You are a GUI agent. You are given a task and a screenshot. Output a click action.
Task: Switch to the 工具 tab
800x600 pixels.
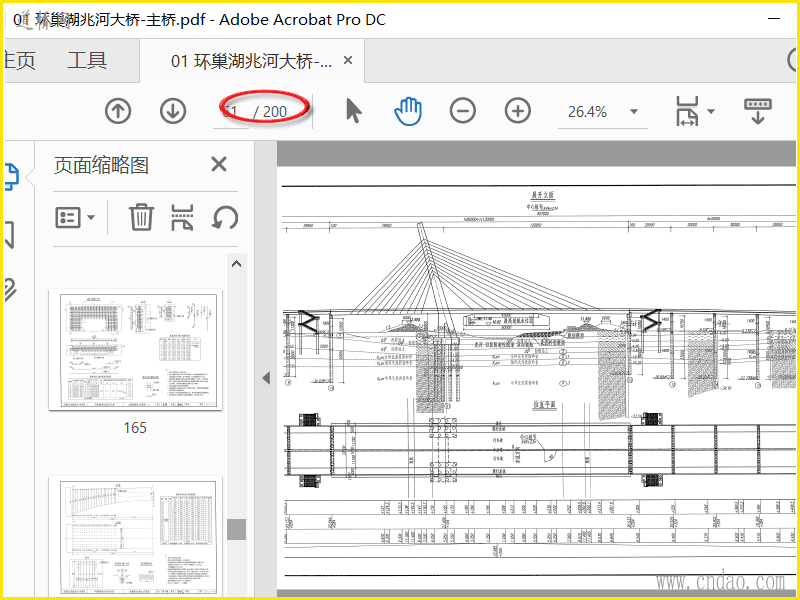[x=87, y=61]
